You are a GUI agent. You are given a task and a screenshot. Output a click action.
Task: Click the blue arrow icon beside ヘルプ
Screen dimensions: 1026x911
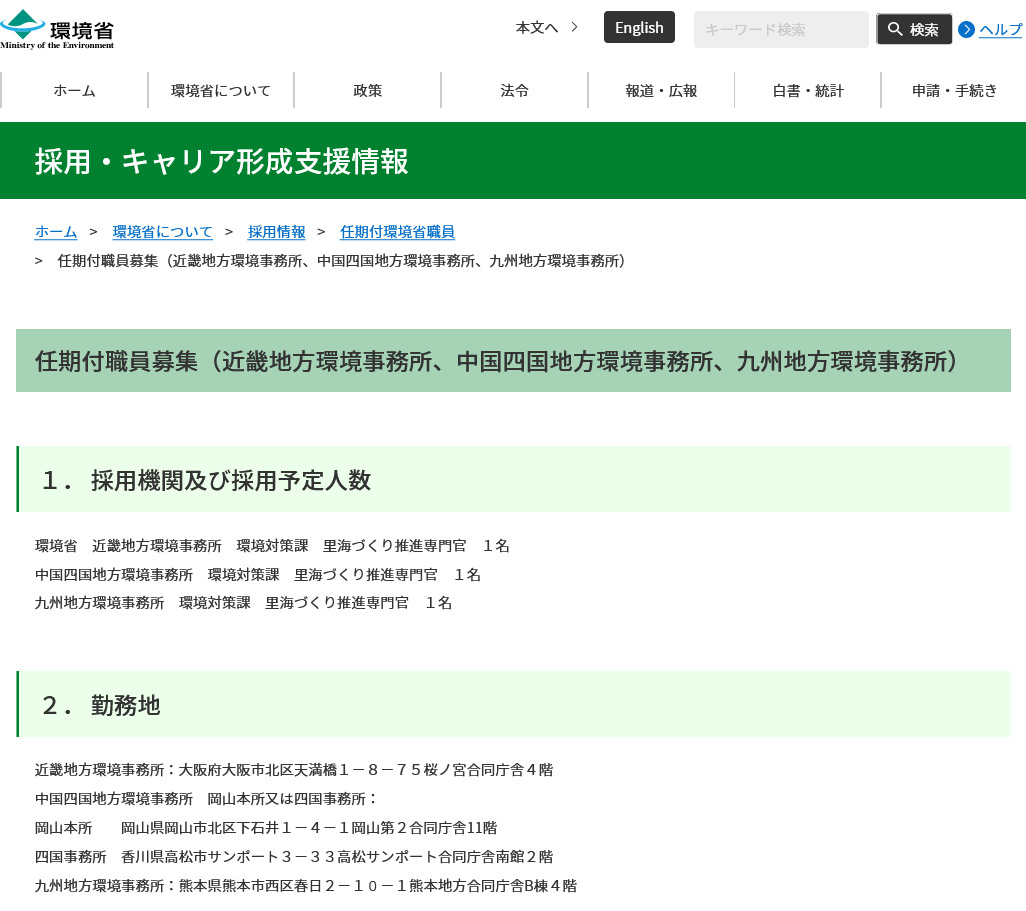(x=966, y=29)
